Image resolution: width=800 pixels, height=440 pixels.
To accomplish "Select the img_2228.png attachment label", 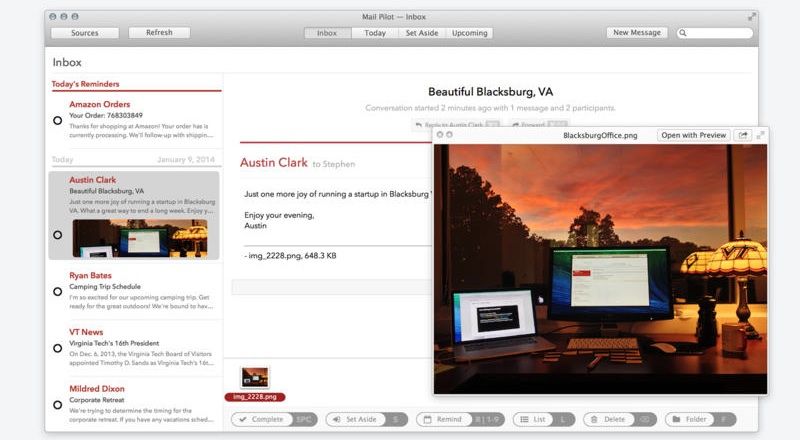I will click(x=255, y=397).
